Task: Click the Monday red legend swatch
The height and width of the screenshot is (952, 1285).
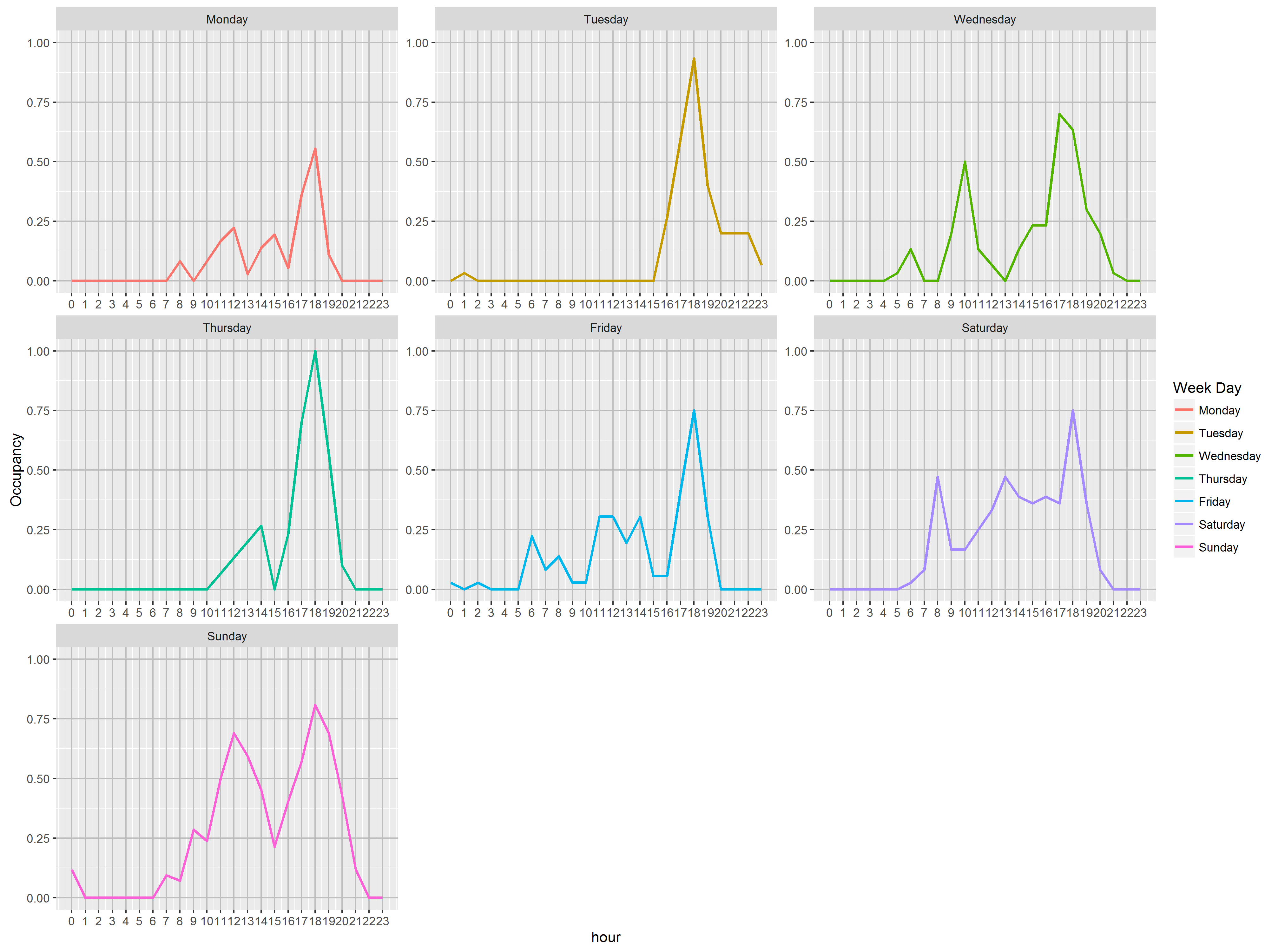Action: tap(1183, 410)
